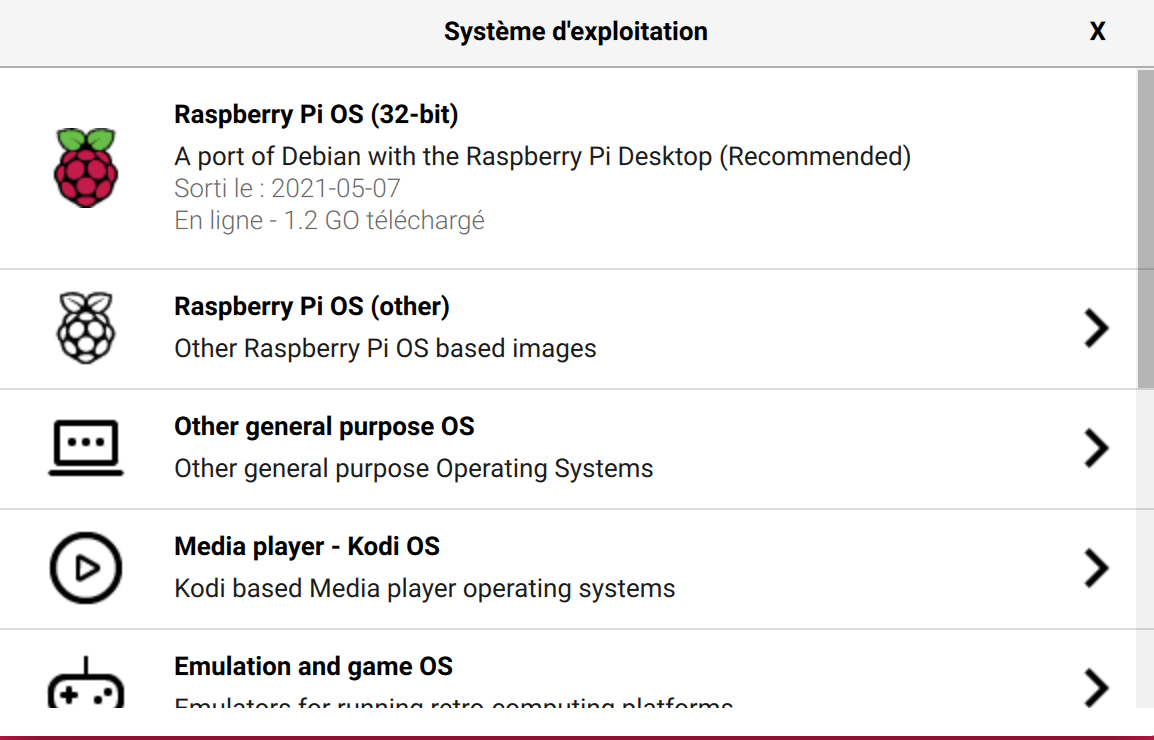Click the play button icon for Media player Kodi OS
Viewport: 1154px width, 740px height.
tap(86, 567)
